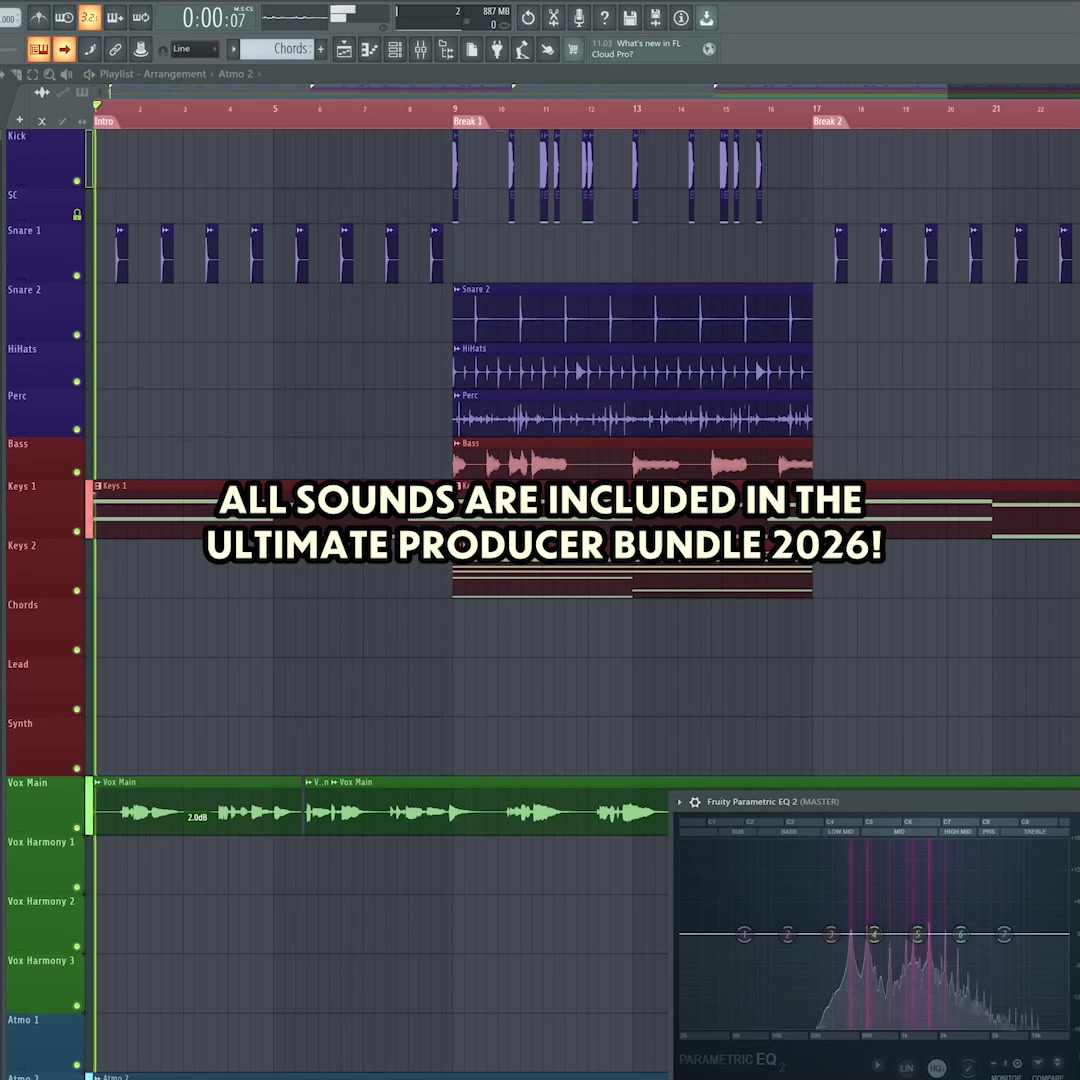Image resolution: width=1080 pixels, height=1080 pixels.
Task: Open 'What's new in FL Cloud Pro?' news link
Action: pos(636,49)
